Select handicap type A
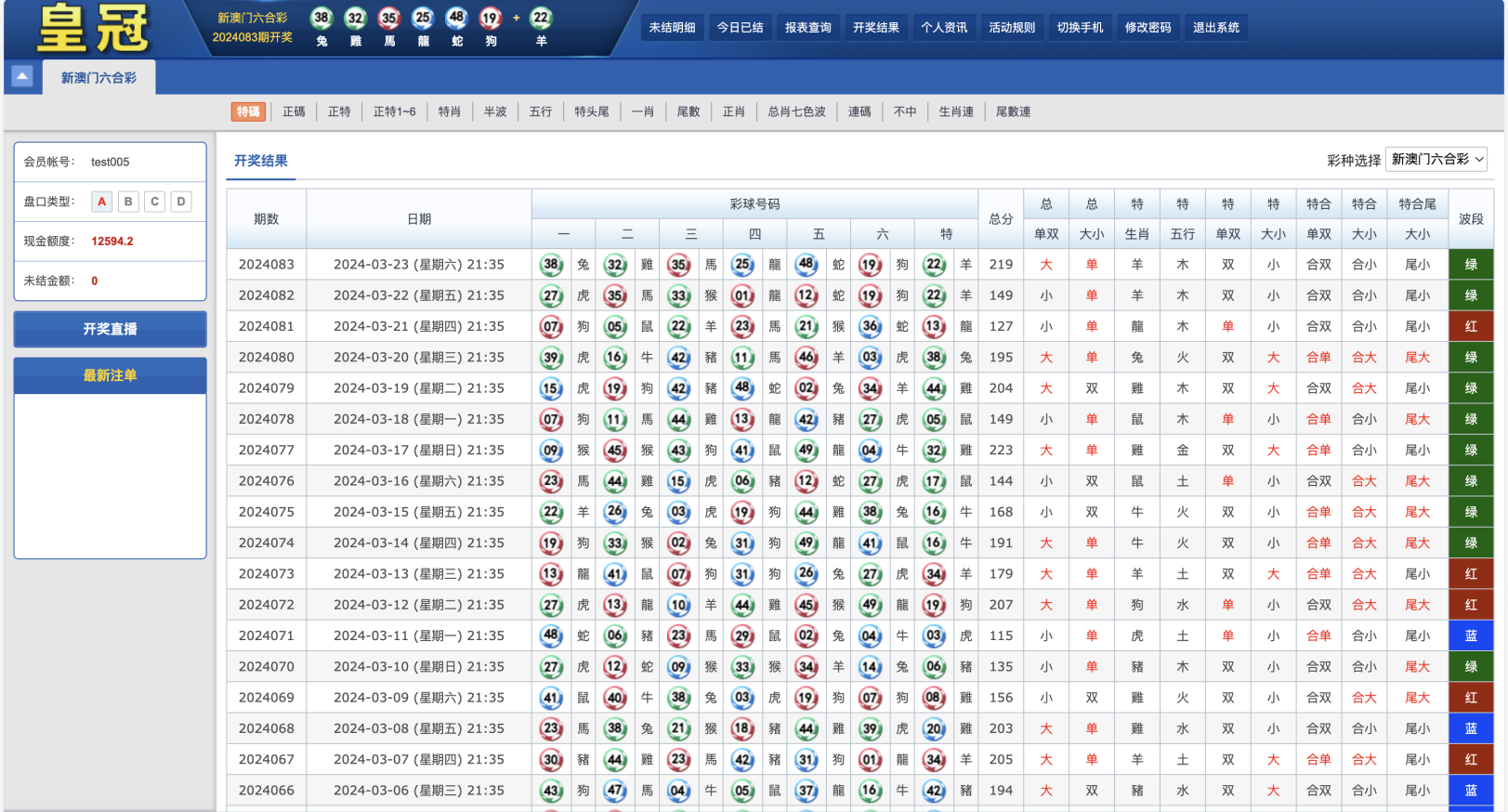1508x812 pixels. point(102,202)
